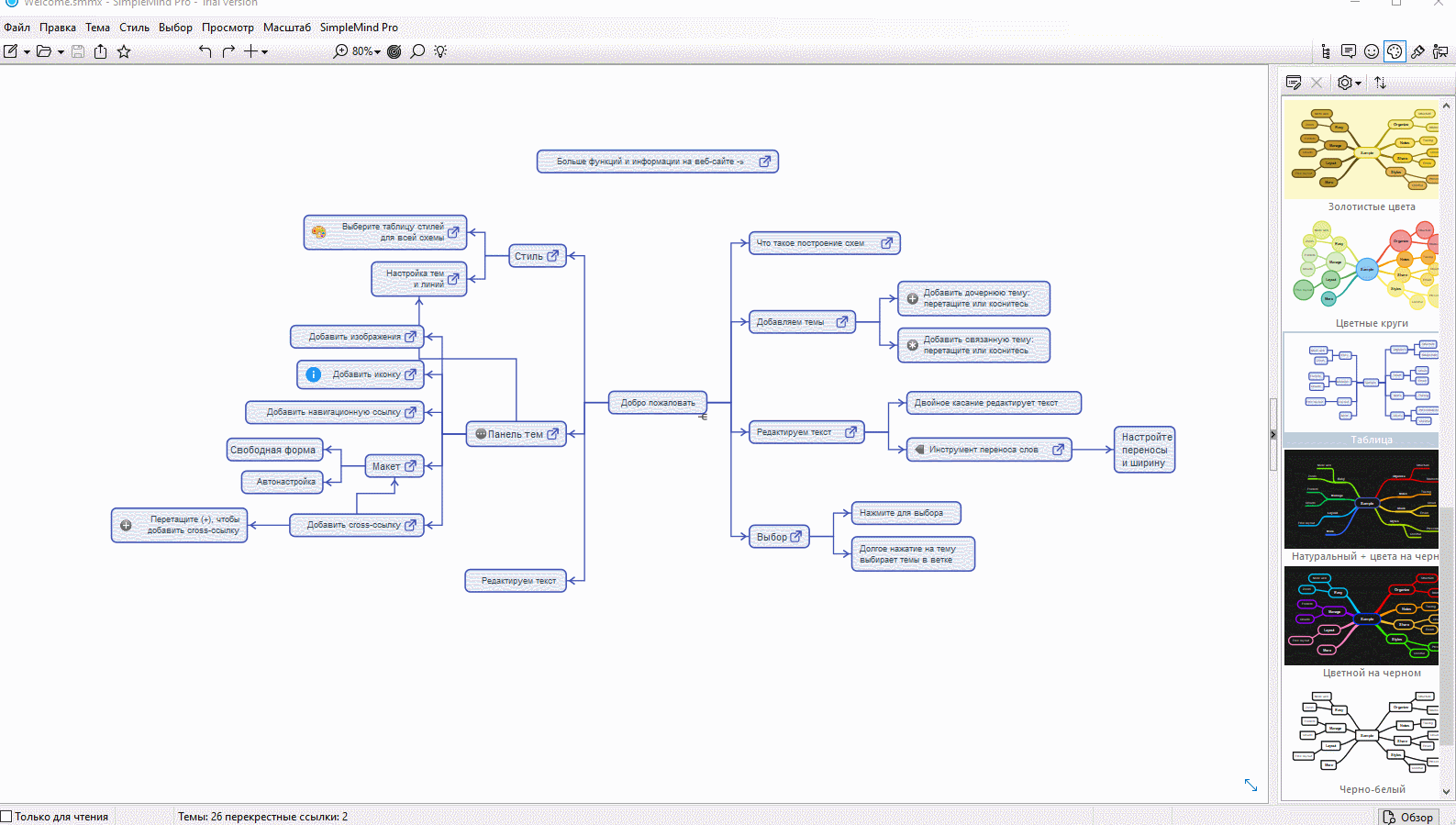Click the sort up-down arrows icon
This screenshot has height=825, width=1456.
coord(1380,83)
